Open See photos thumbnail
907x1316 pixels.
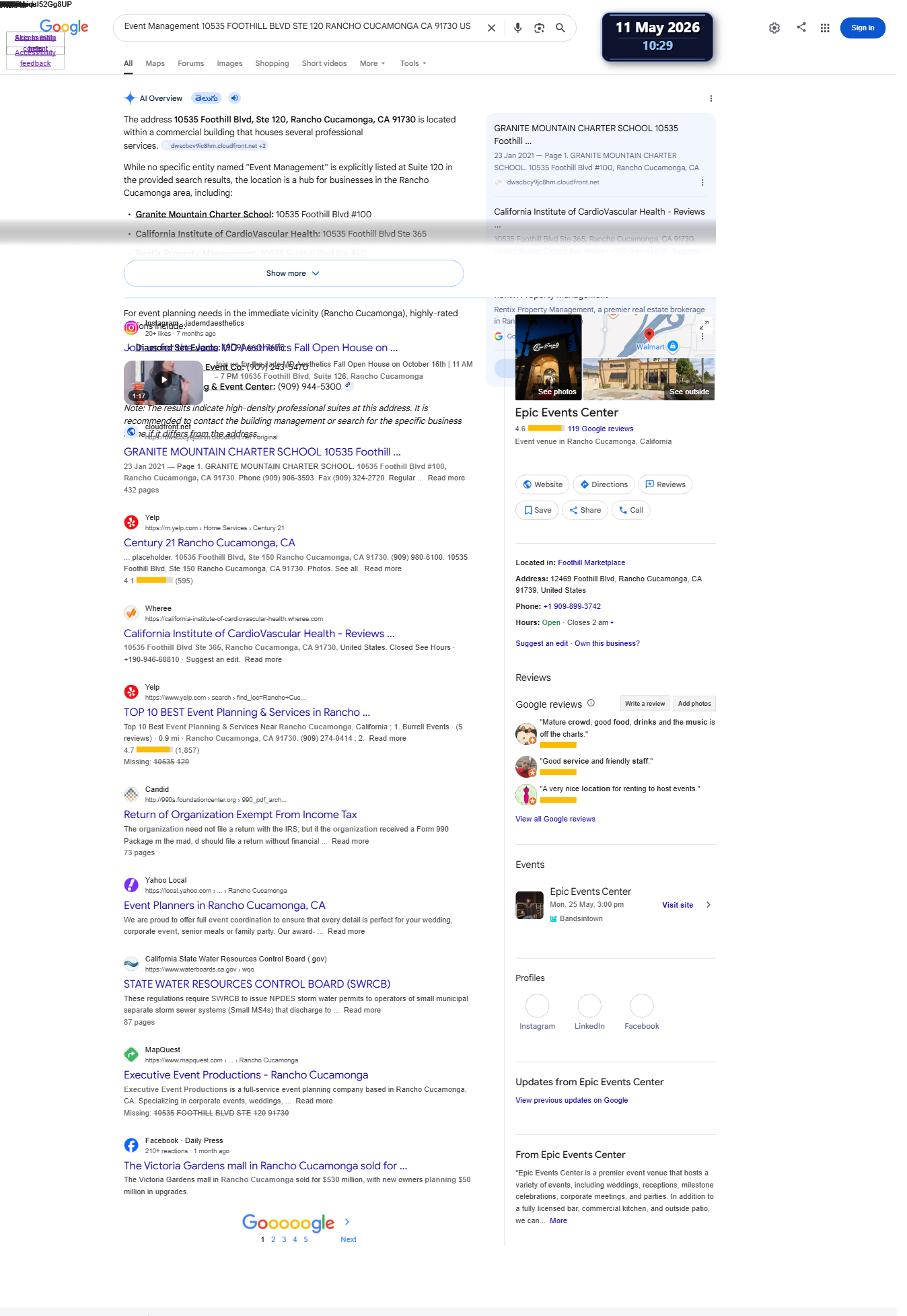[x=548, y=358]
